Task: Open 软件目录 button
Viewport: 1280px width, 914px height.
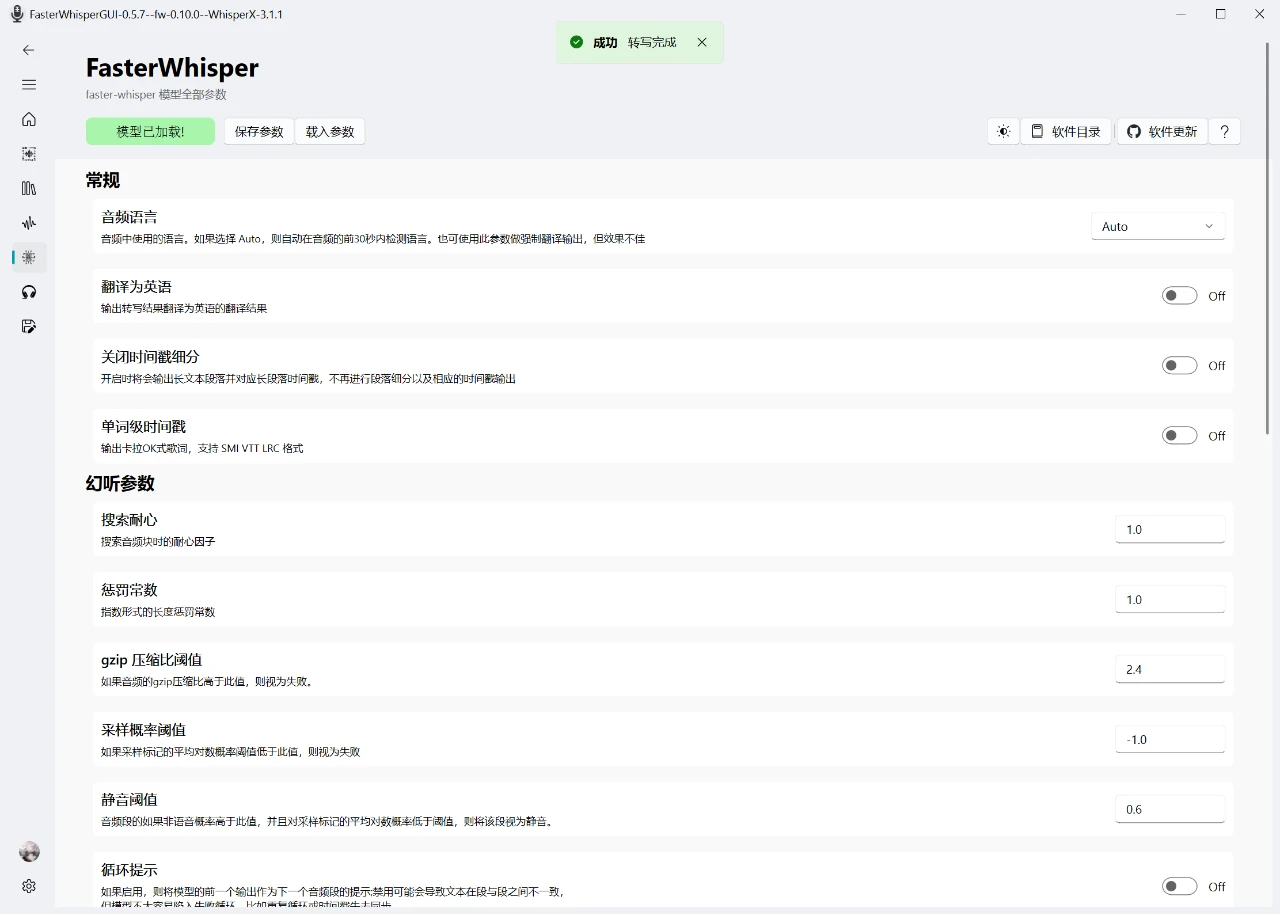Action: point(1066,131)
